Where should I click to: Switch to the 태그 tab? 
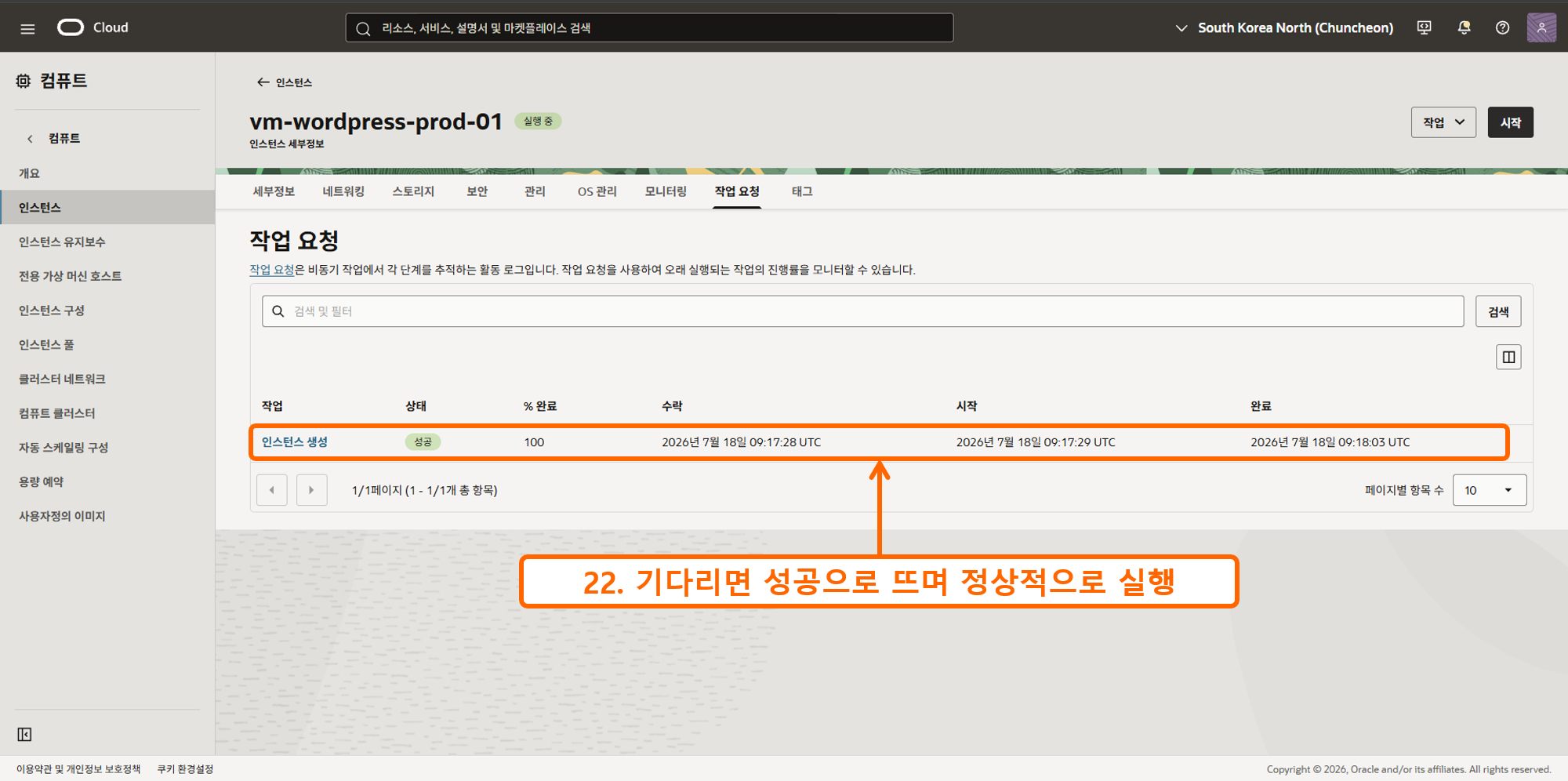802,191
